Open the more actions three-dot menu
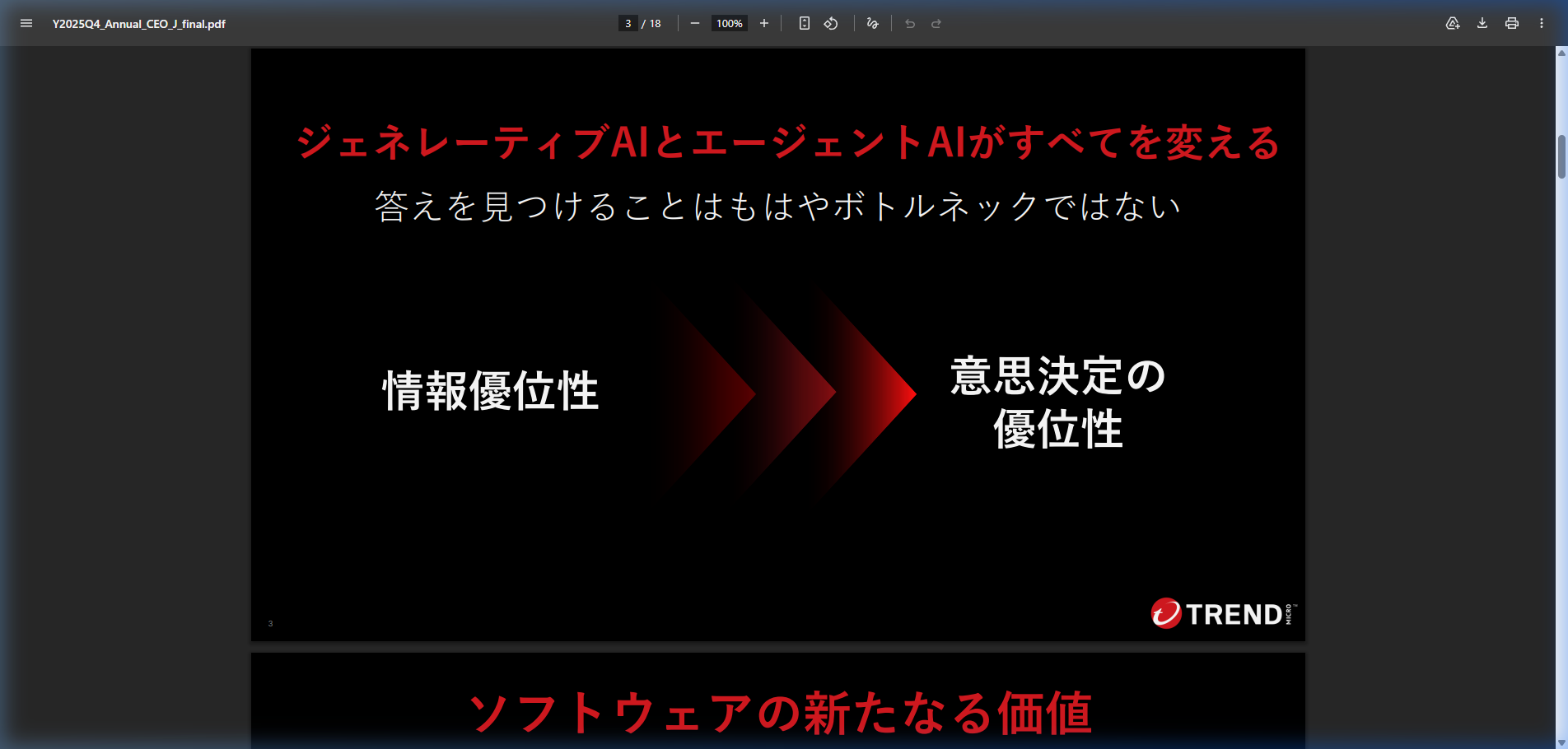Screen dimensions: 1568x749 pyautogui.click(x=1542, y=23)
